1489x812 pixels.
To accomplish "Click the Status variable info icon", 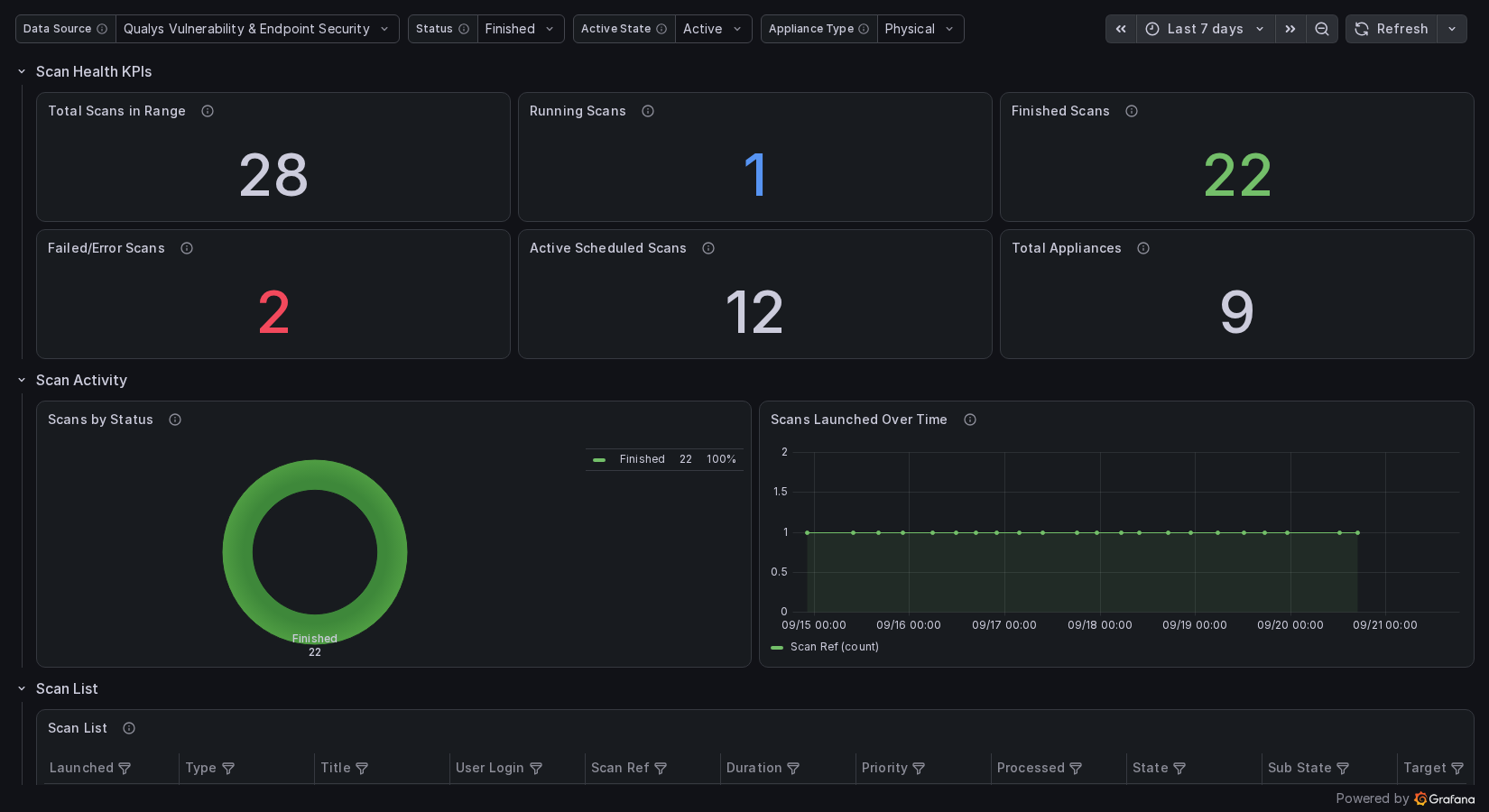I will pyautogui.click(x=464, y=29).
